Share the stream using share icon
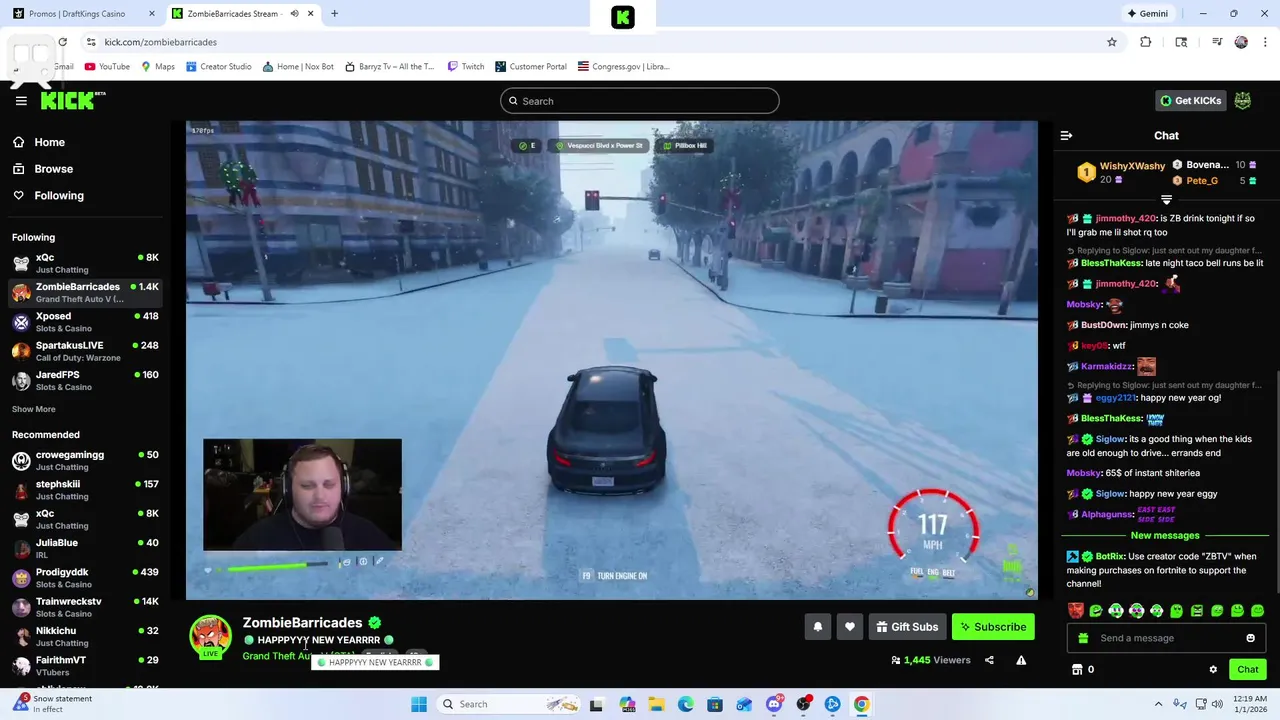The height and width of the screenshot is (720, 1280). (989, 660)
